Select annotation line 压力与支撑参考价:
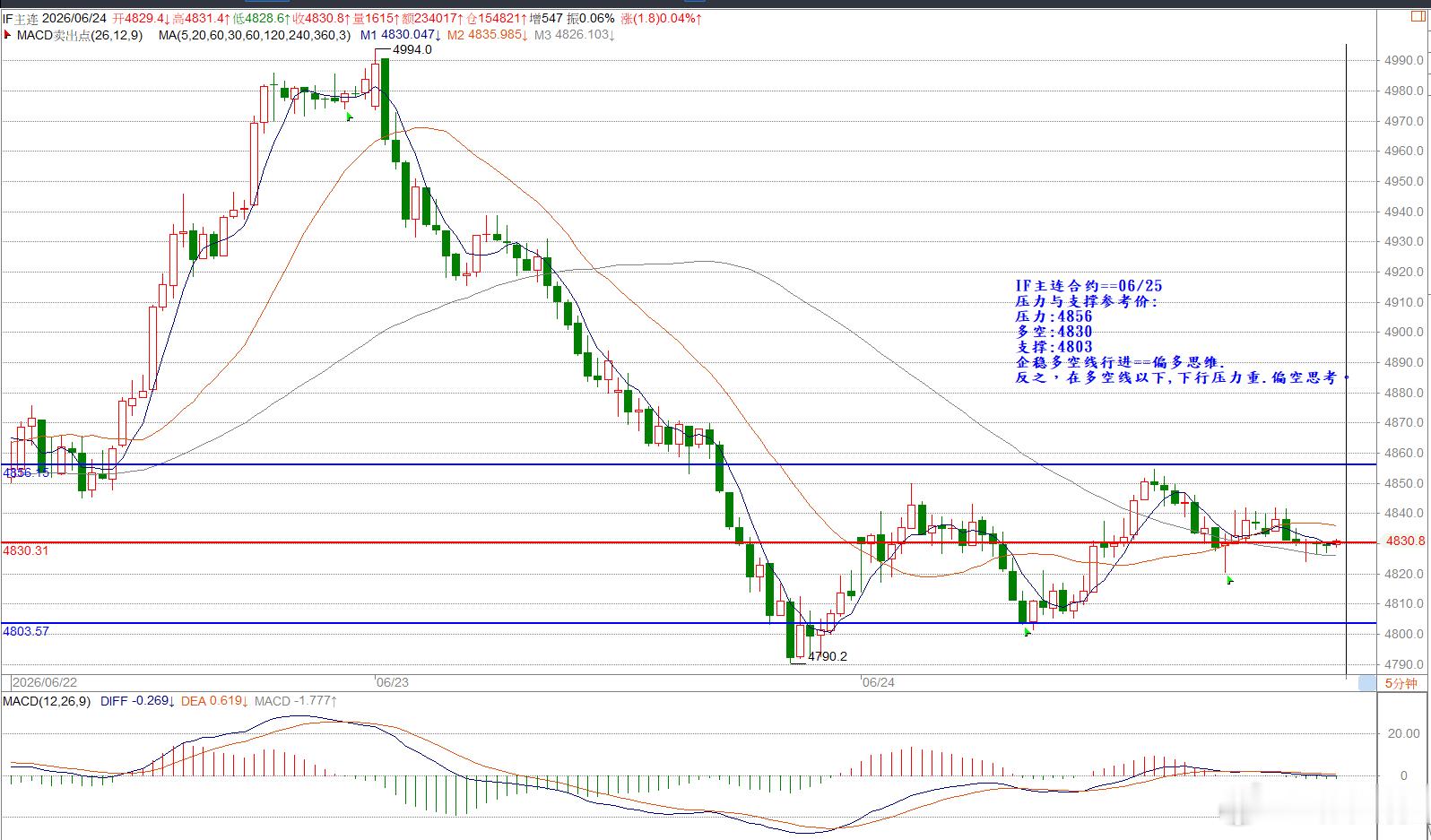 pos(1087,301)
